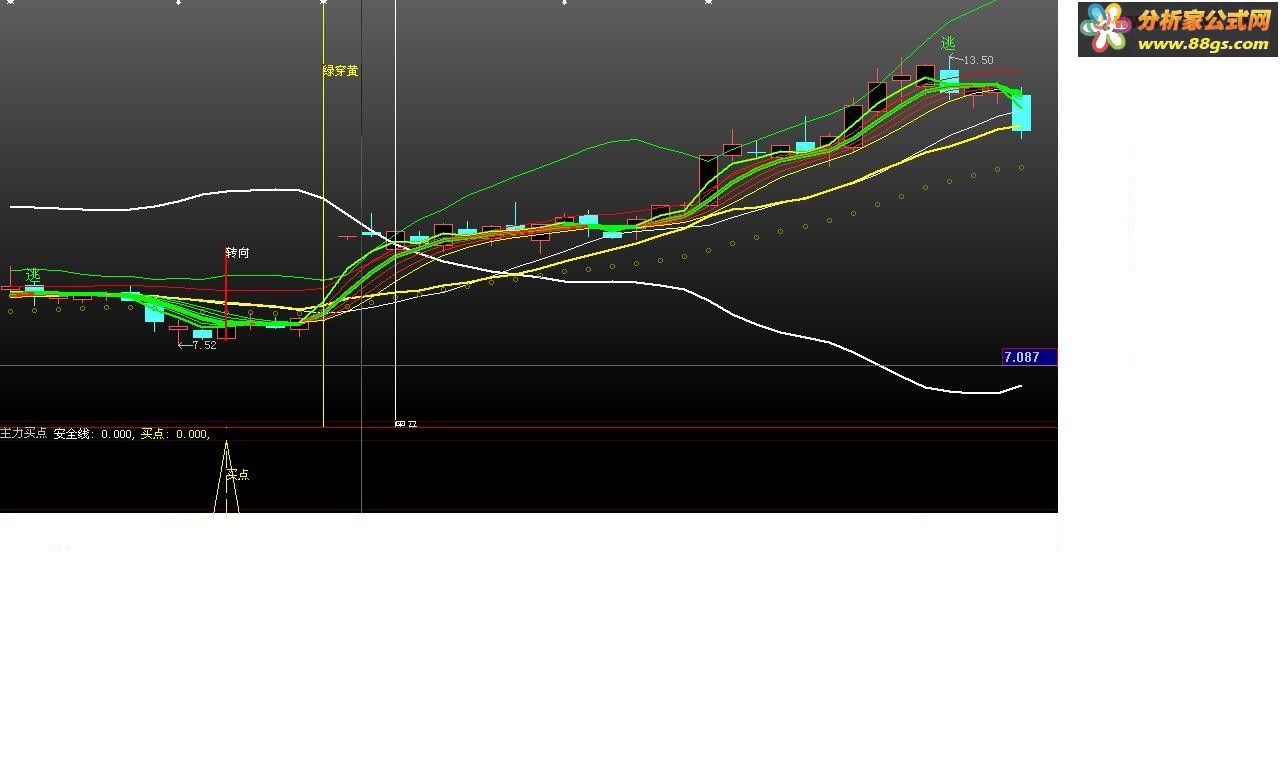
Task: Click the red vertical bar under 转向
Action: click(x=226, y=293)
